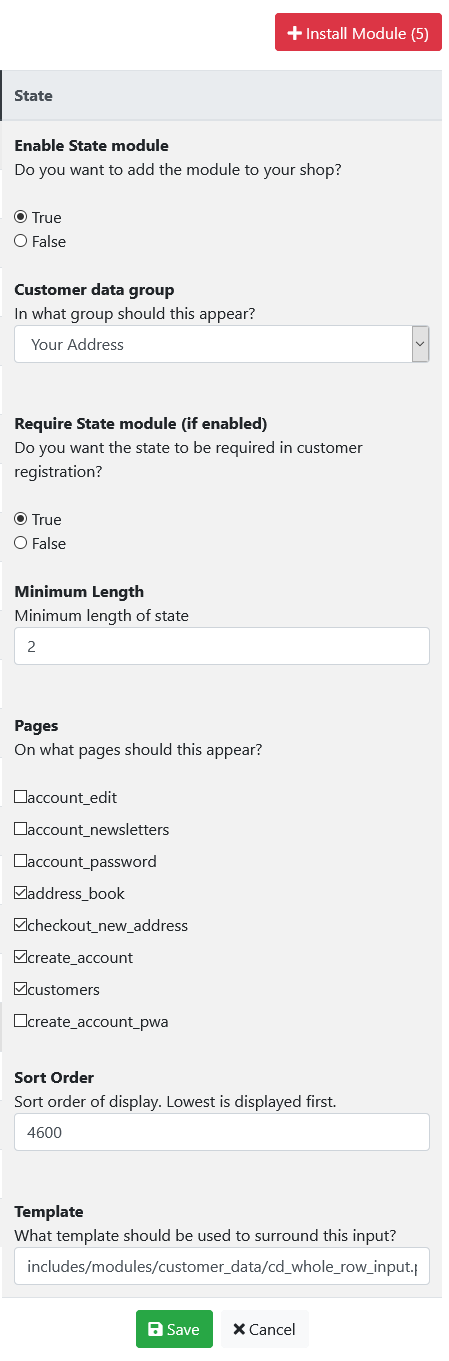The image size is (449, 1361).
Task: Click the Template path input field
Action: (x=222, y=1265)
